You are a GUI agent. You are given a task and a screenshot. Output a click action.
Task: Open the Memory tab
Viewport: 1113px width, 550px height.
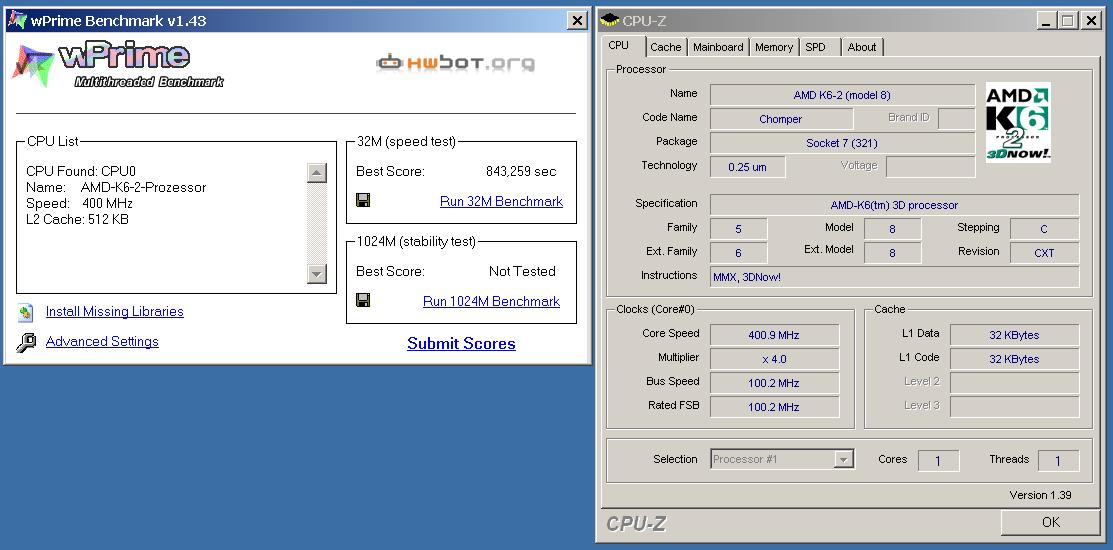point(774,47)
